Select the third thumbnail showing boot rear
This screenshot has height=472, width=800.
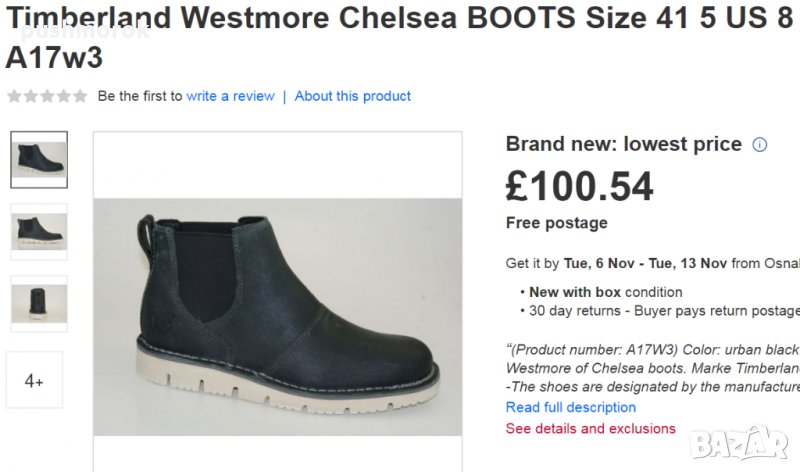tap(39, 303)
